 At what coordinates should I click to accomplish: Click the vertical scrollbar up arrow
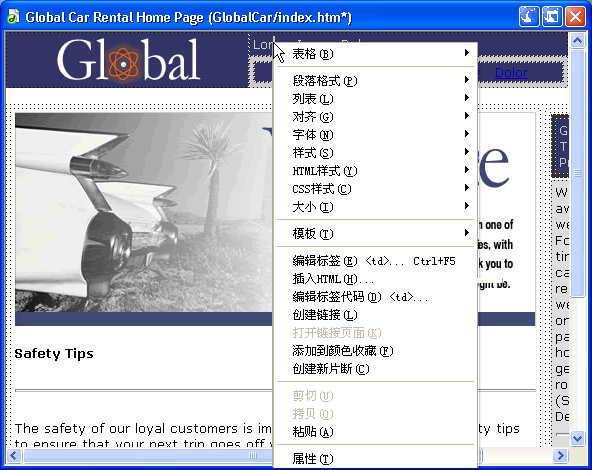click(577, 40)
